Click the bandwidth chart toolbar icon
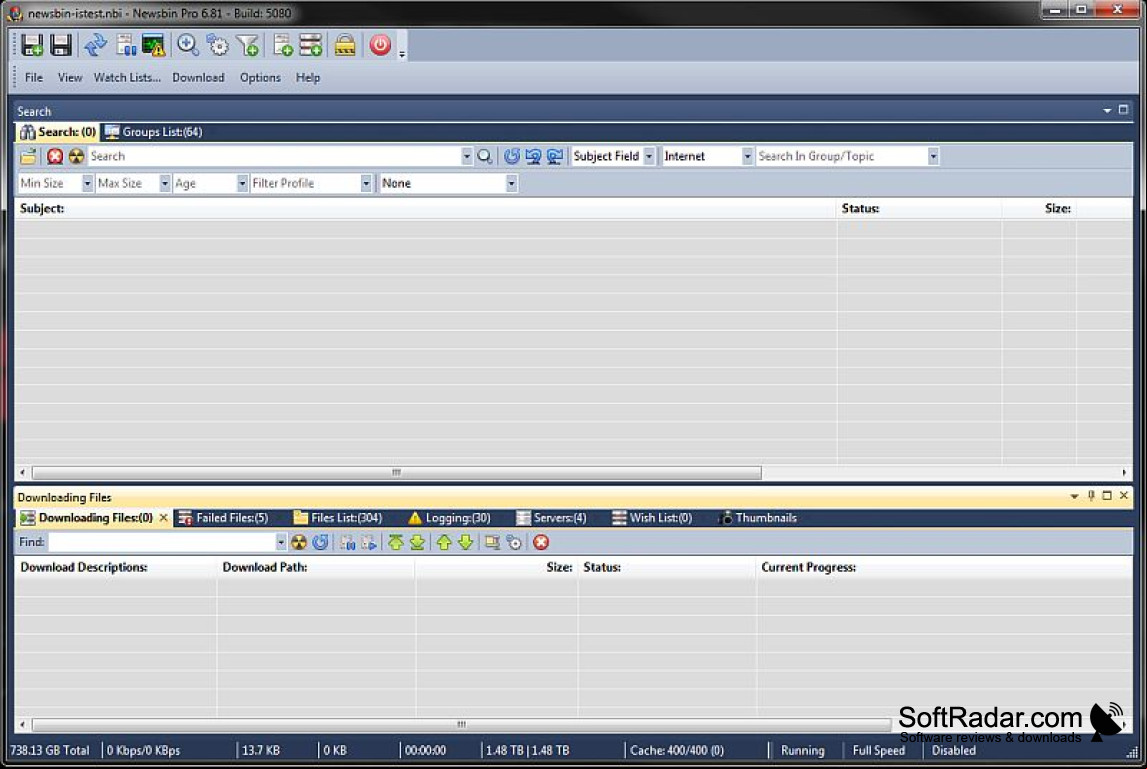This screenshot has height=769, width=1147. tap(126, 45)
